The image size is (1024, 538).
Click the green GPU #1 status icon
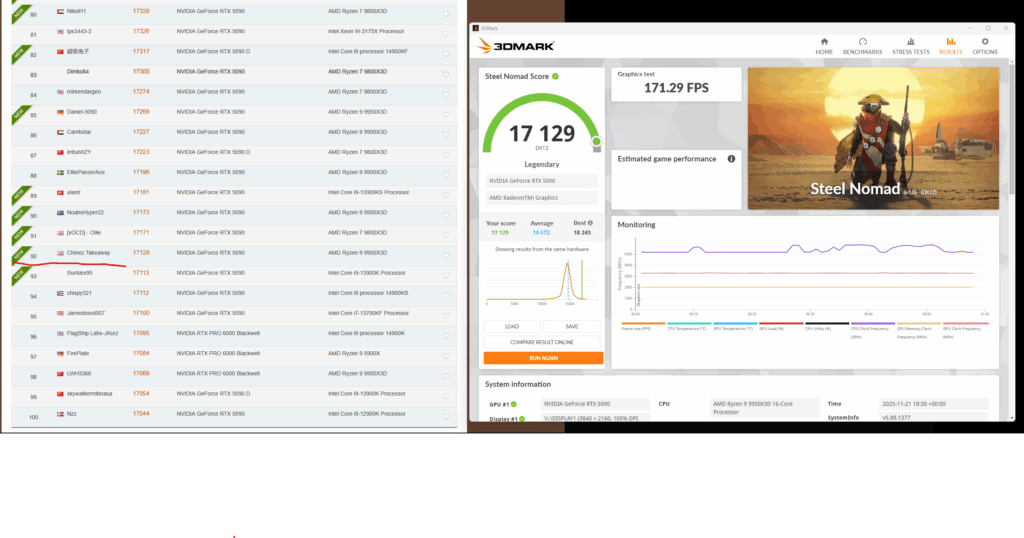coord(514,404)
